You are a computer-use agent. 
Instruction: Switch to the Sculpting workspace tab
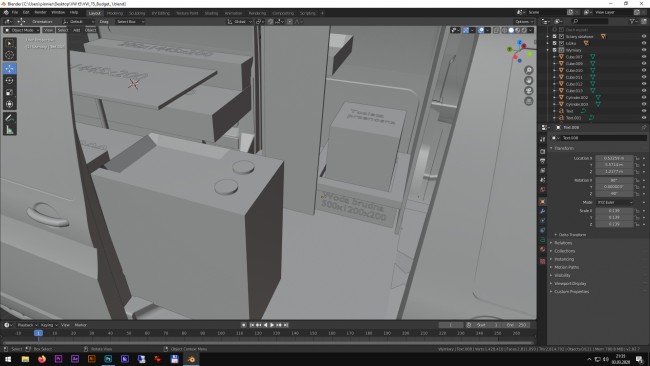click(x=137, y=13)
